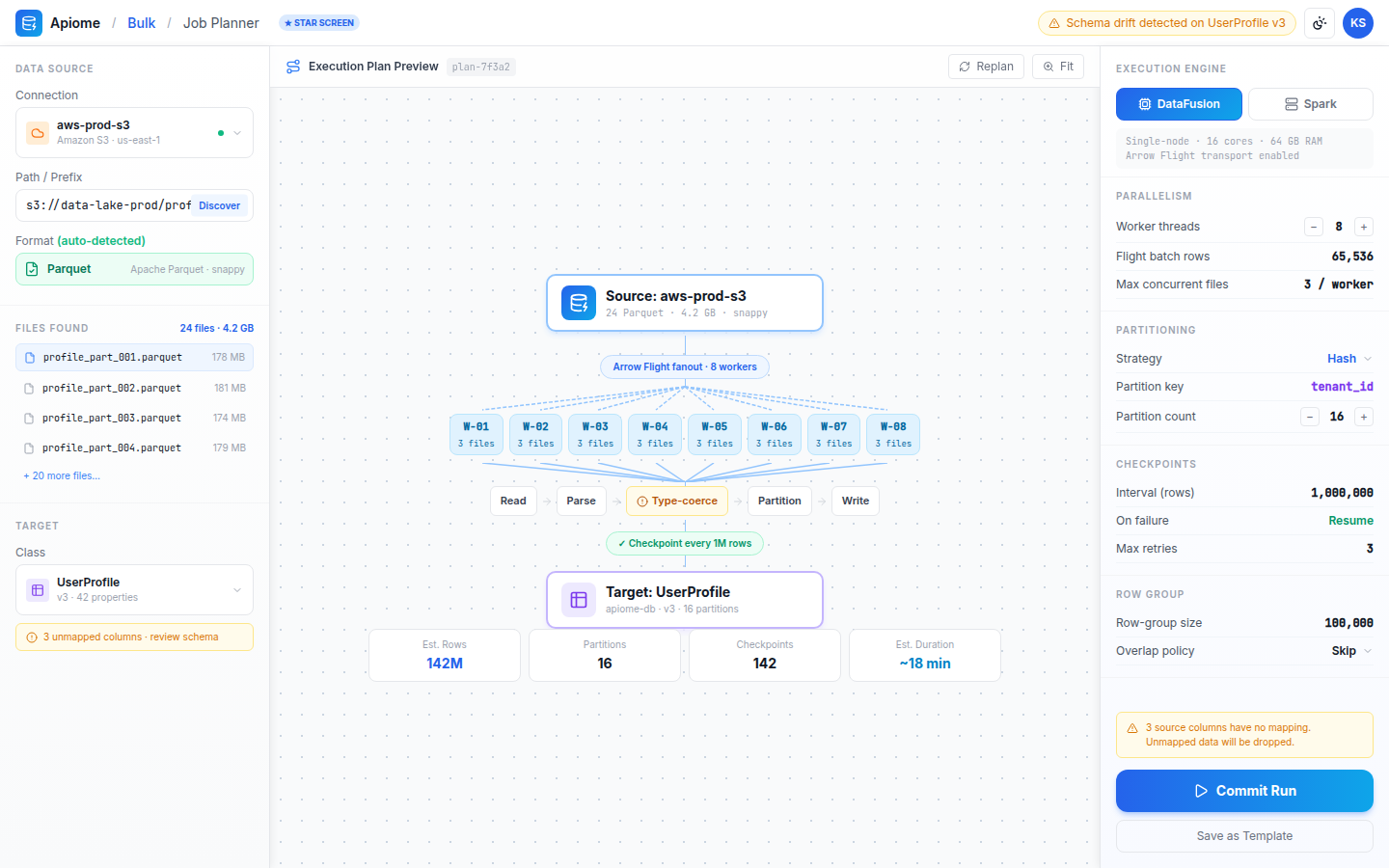1389x868 pixels.
Task: Click the Arrow Flight fanout 8 workers pill
Action: pyautogui.click(x=685, y=366)
